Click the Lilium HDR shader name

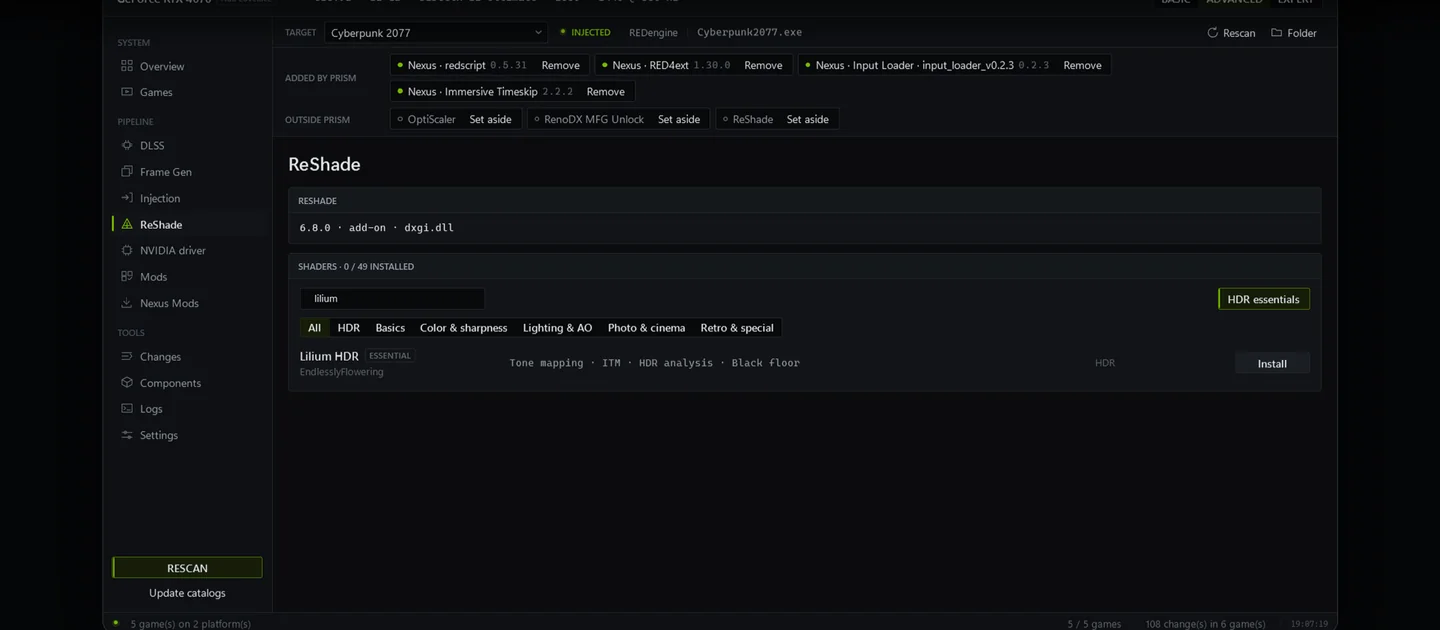[329, 356]
